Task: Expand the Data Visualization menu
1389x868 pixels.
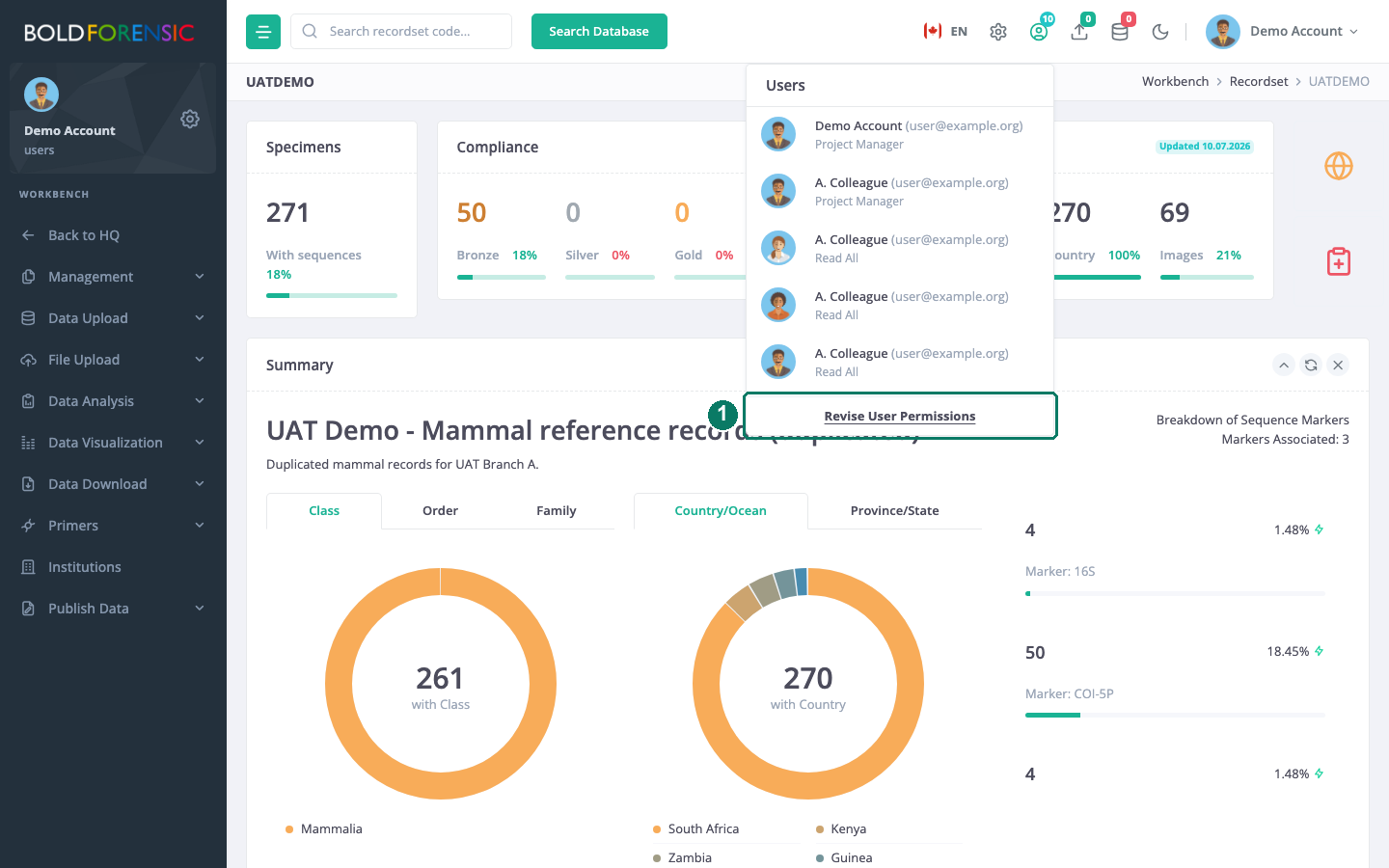Action: pos(113,443)
